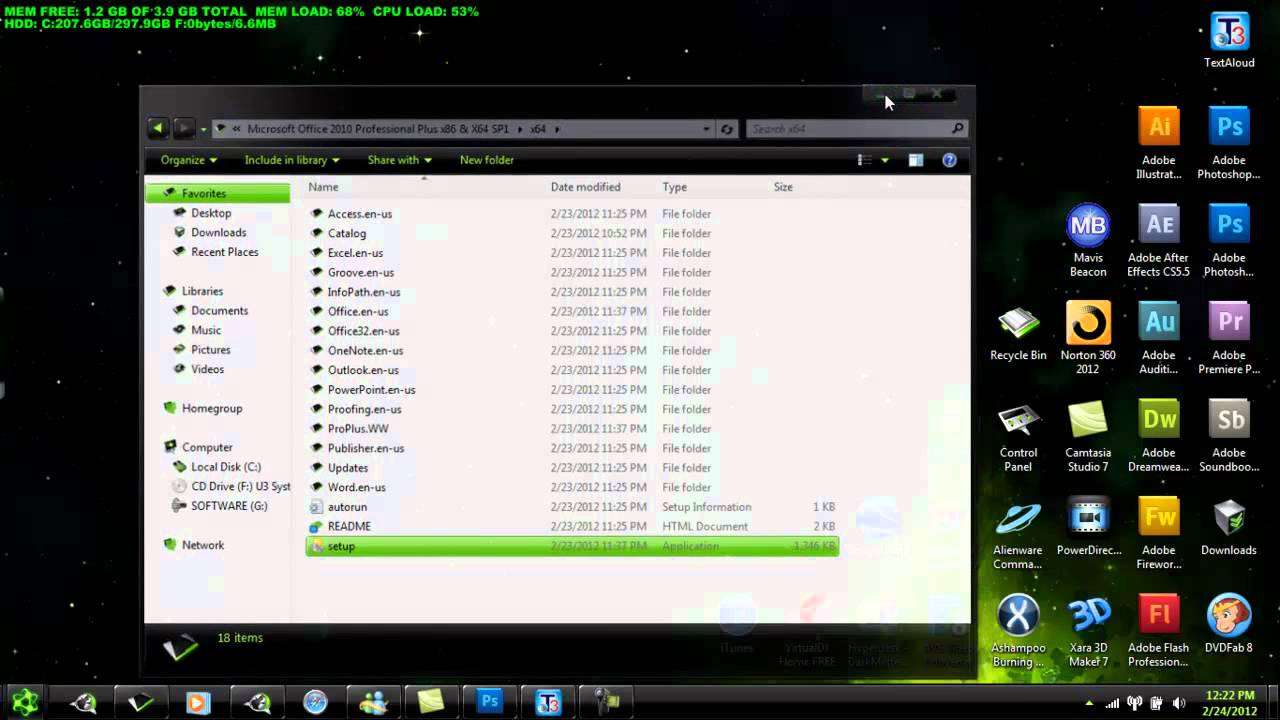
Task: Open the Share with dropdown
Action: [x=399, y=160]
